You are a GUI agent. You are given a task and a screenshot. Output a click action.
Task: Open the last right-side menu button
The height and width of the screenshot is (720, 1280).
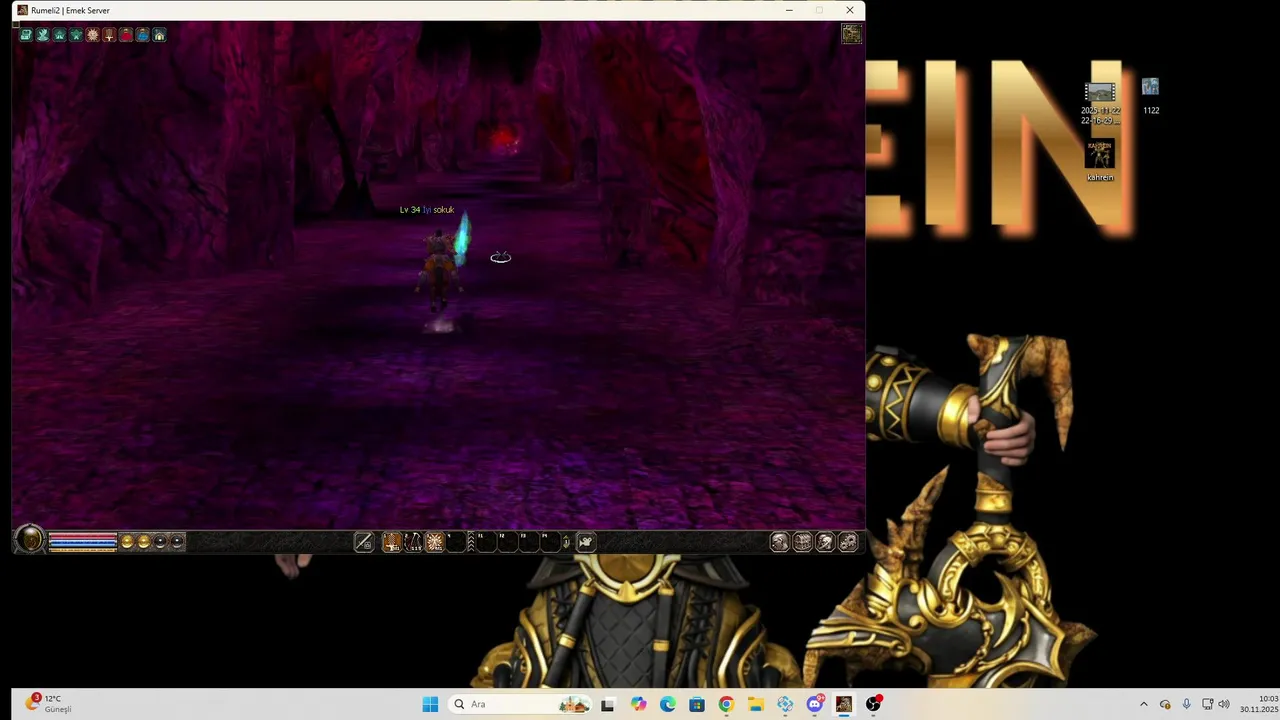(848, 542)
